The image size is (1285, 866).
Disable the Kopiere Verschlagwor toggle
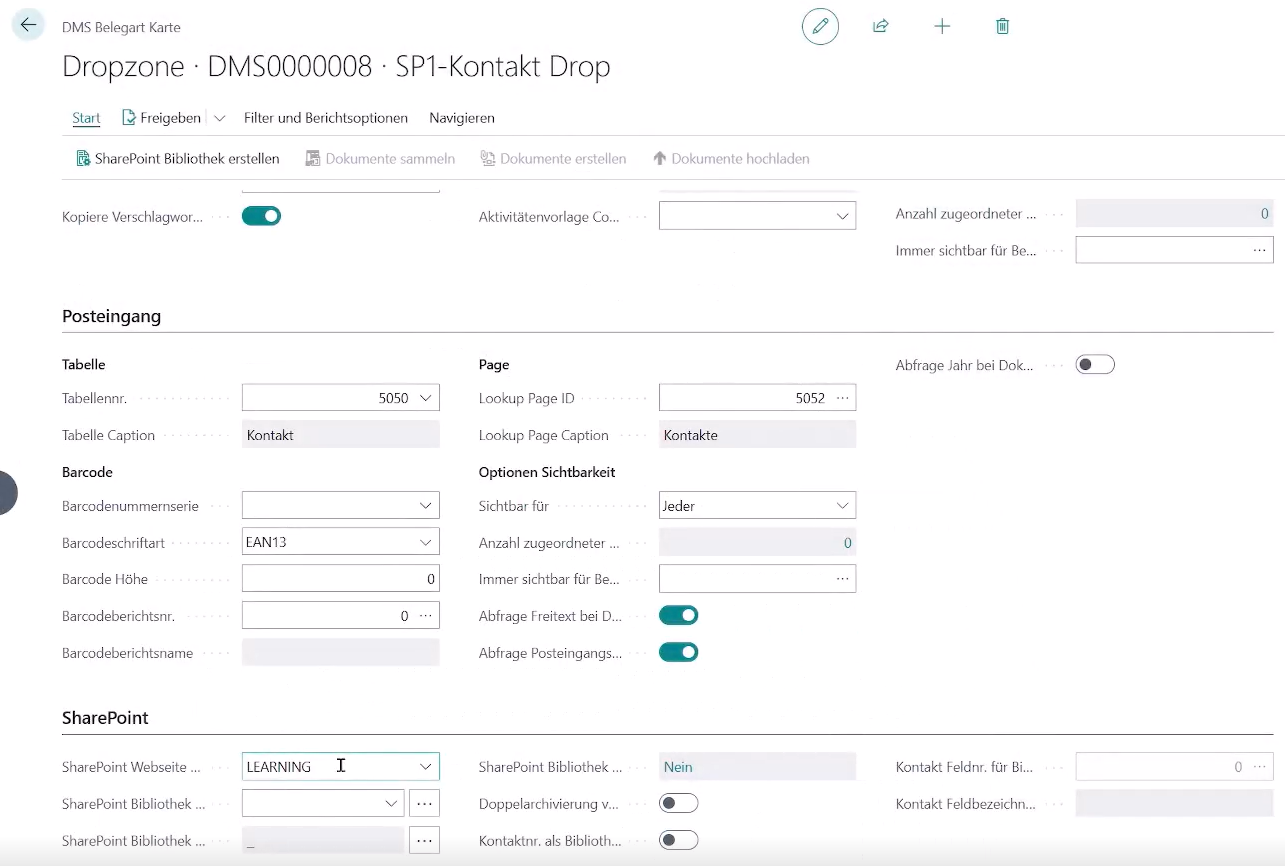pyautogui.click(x=261, y=216)
